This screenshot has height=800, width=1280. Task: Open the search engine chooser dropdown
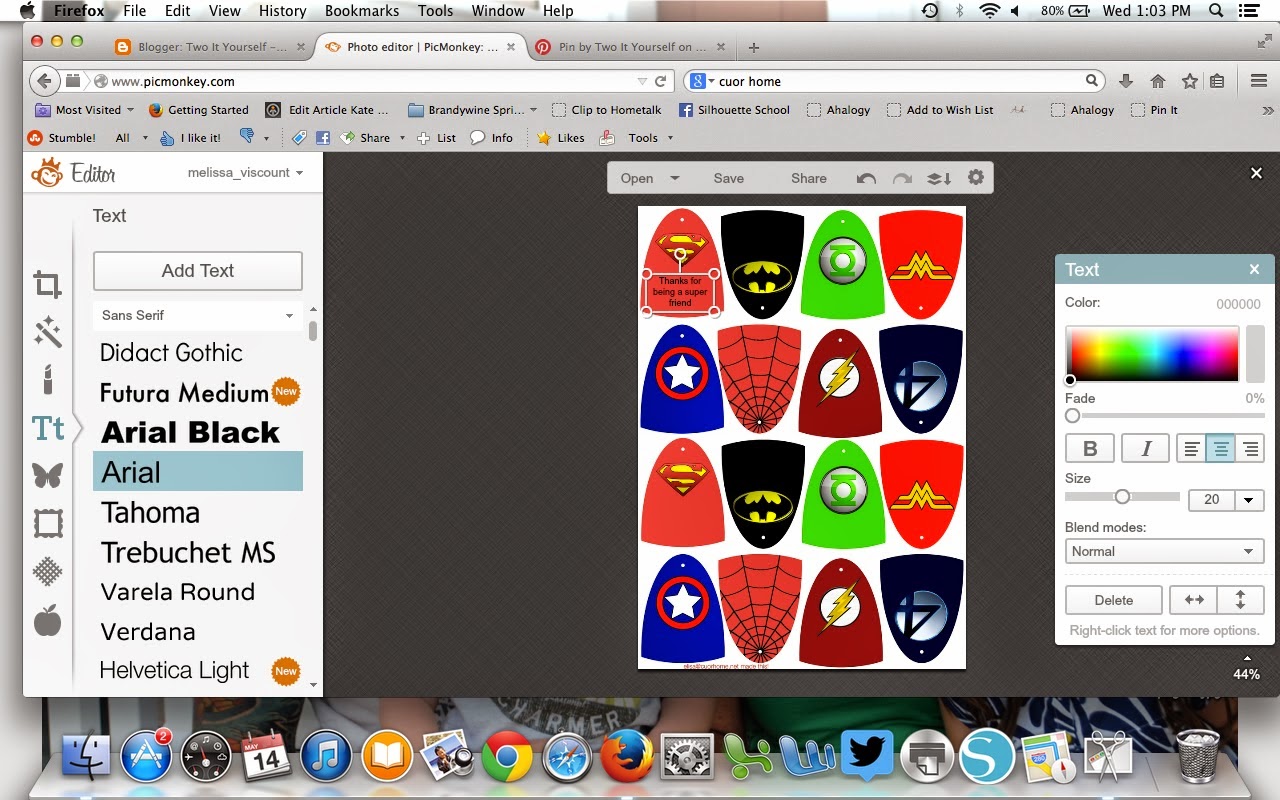pyautogui.click(x=702, y=81)
